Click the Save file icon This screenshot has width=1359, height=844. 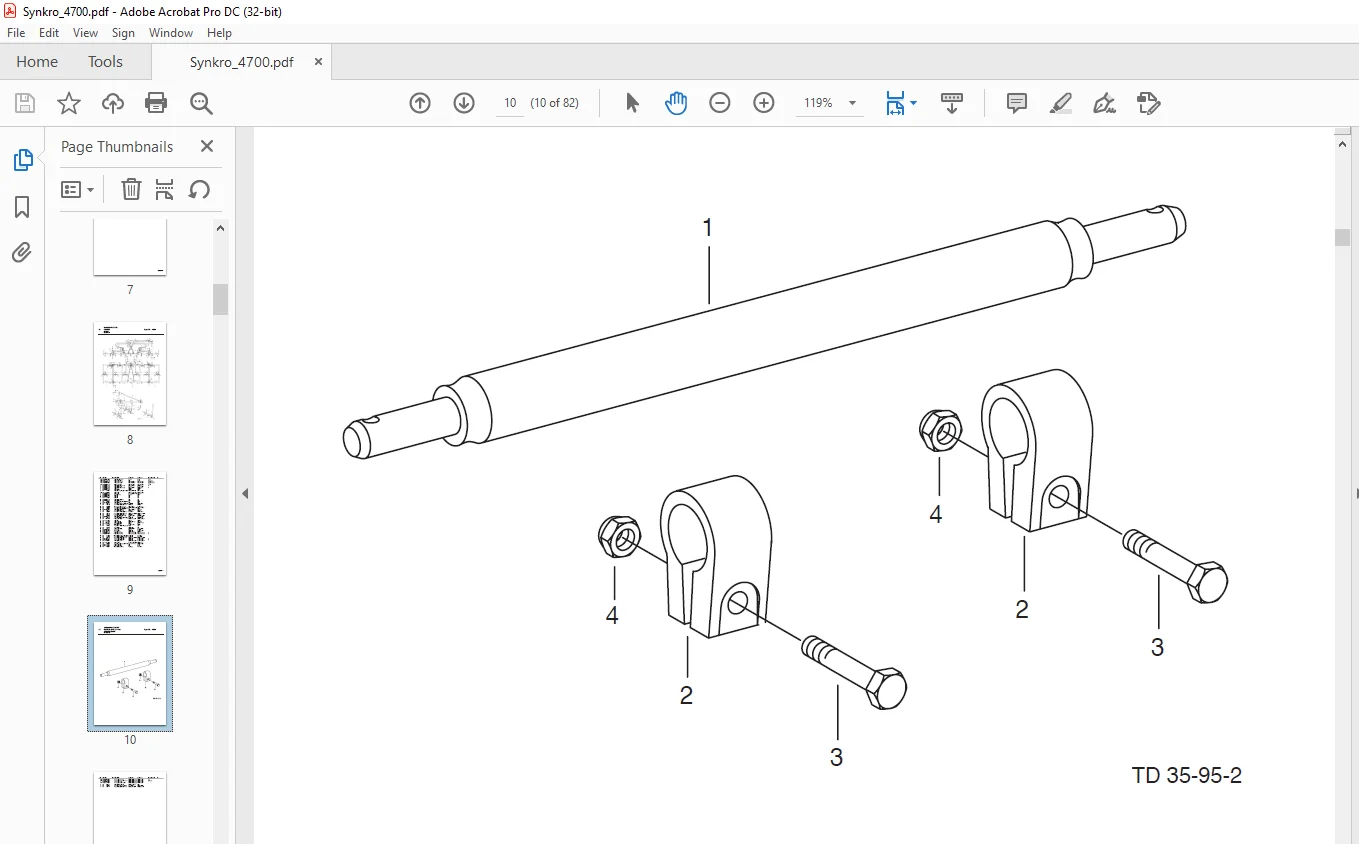[x=25, y=103]
